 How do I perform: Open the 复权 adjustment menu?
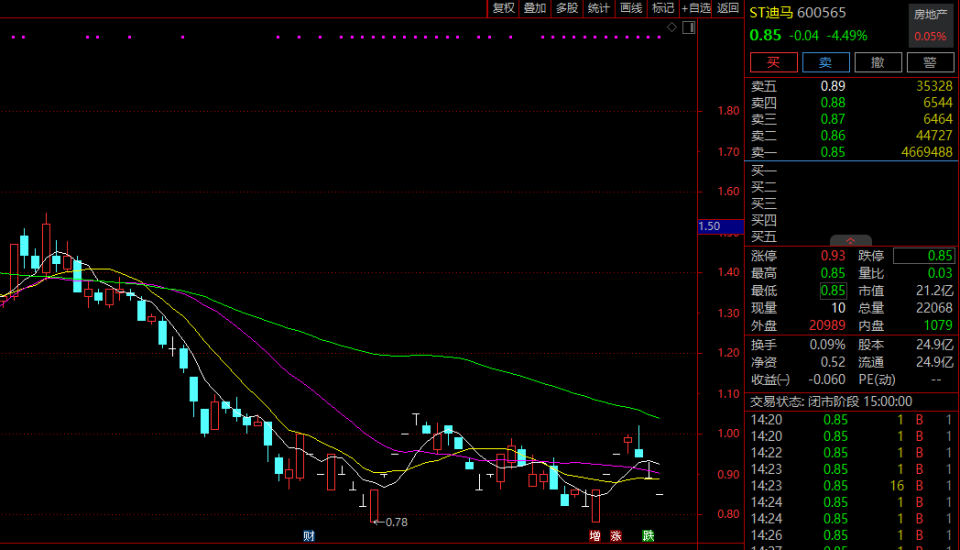pos(503,8)
